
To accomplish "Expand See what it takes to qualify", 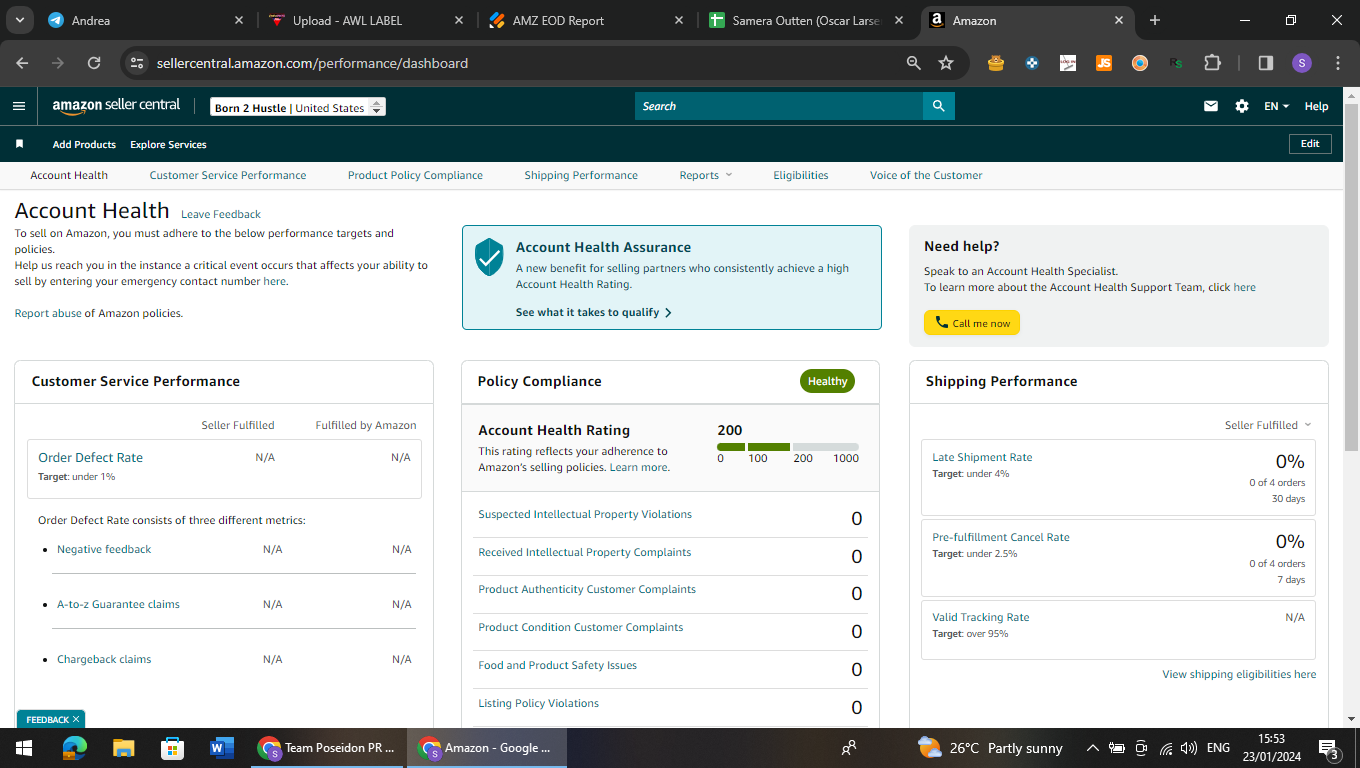I will [x=594, y=312].
